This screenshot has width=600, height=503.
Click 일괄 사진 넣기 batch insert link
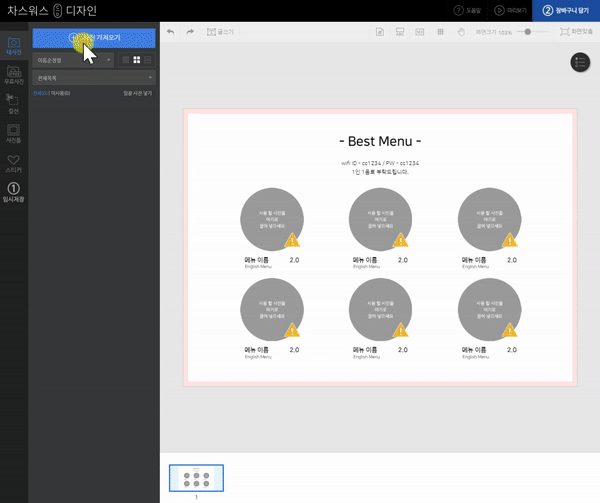(x=138, y=93)
